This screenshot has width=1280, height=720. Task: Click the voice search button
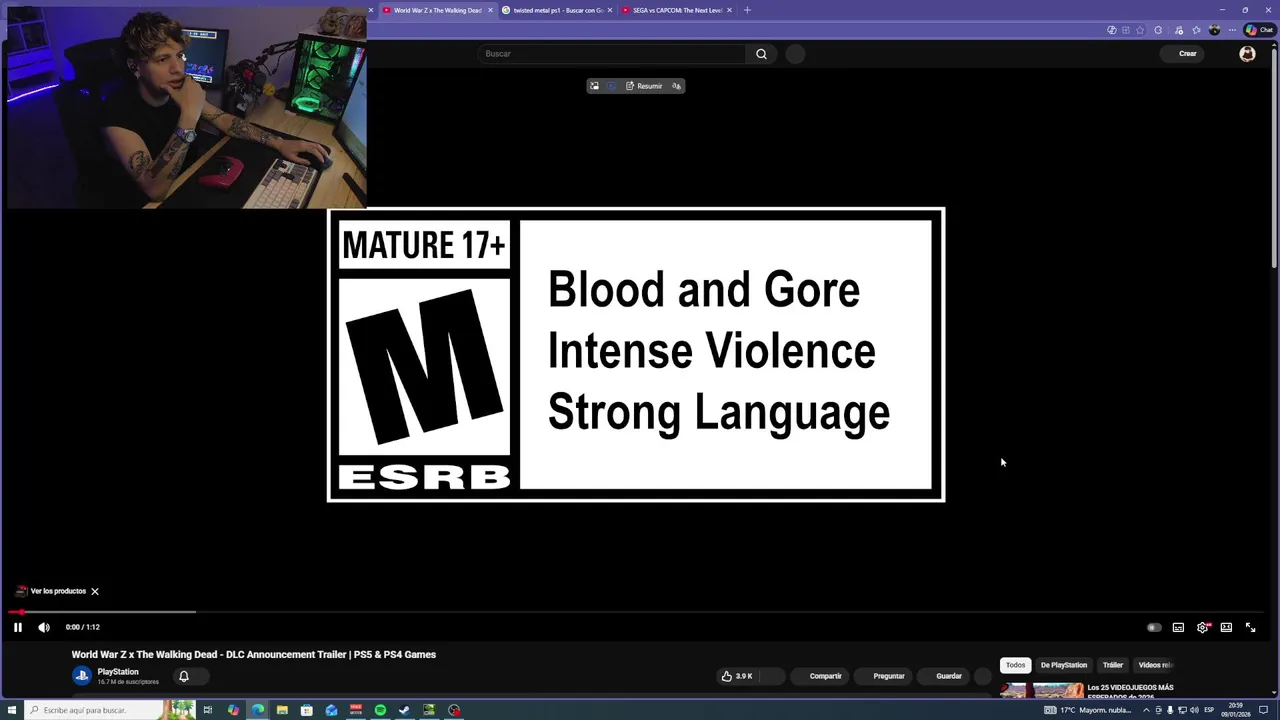pyautogui.click(x=795, y=54)
